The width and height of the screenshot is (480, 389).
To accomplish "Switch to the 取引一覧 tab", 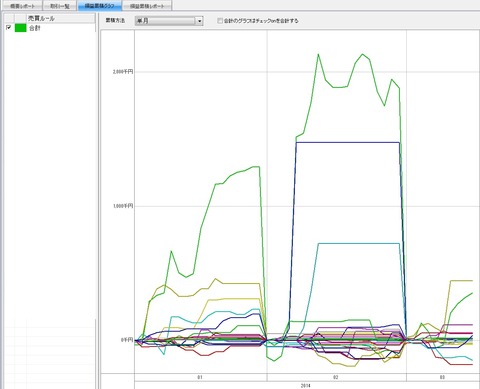I will click(60, 6).
